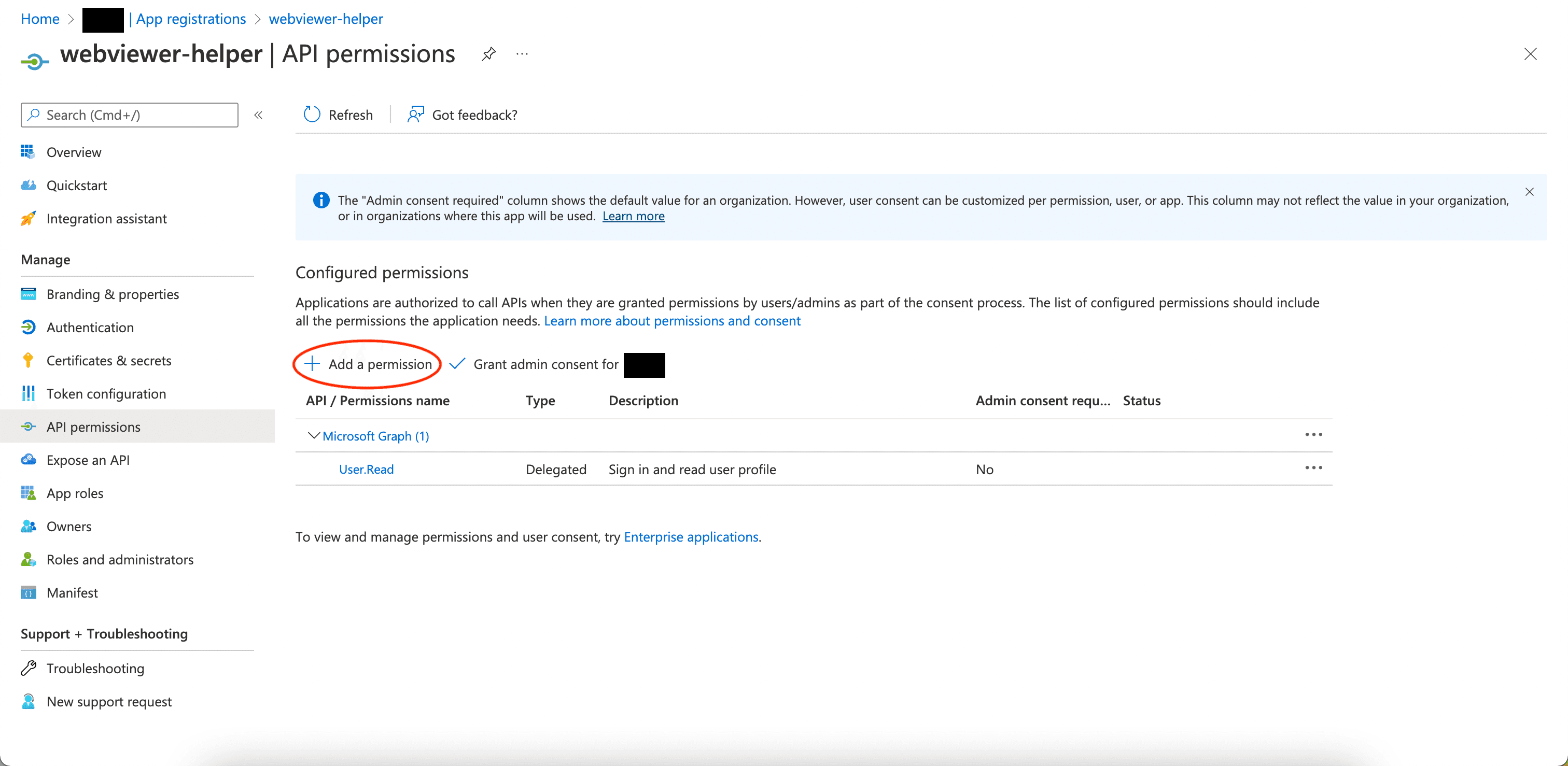Click the Integration assistant rocket icon
1568x766 pixels.
pos(28,218)
